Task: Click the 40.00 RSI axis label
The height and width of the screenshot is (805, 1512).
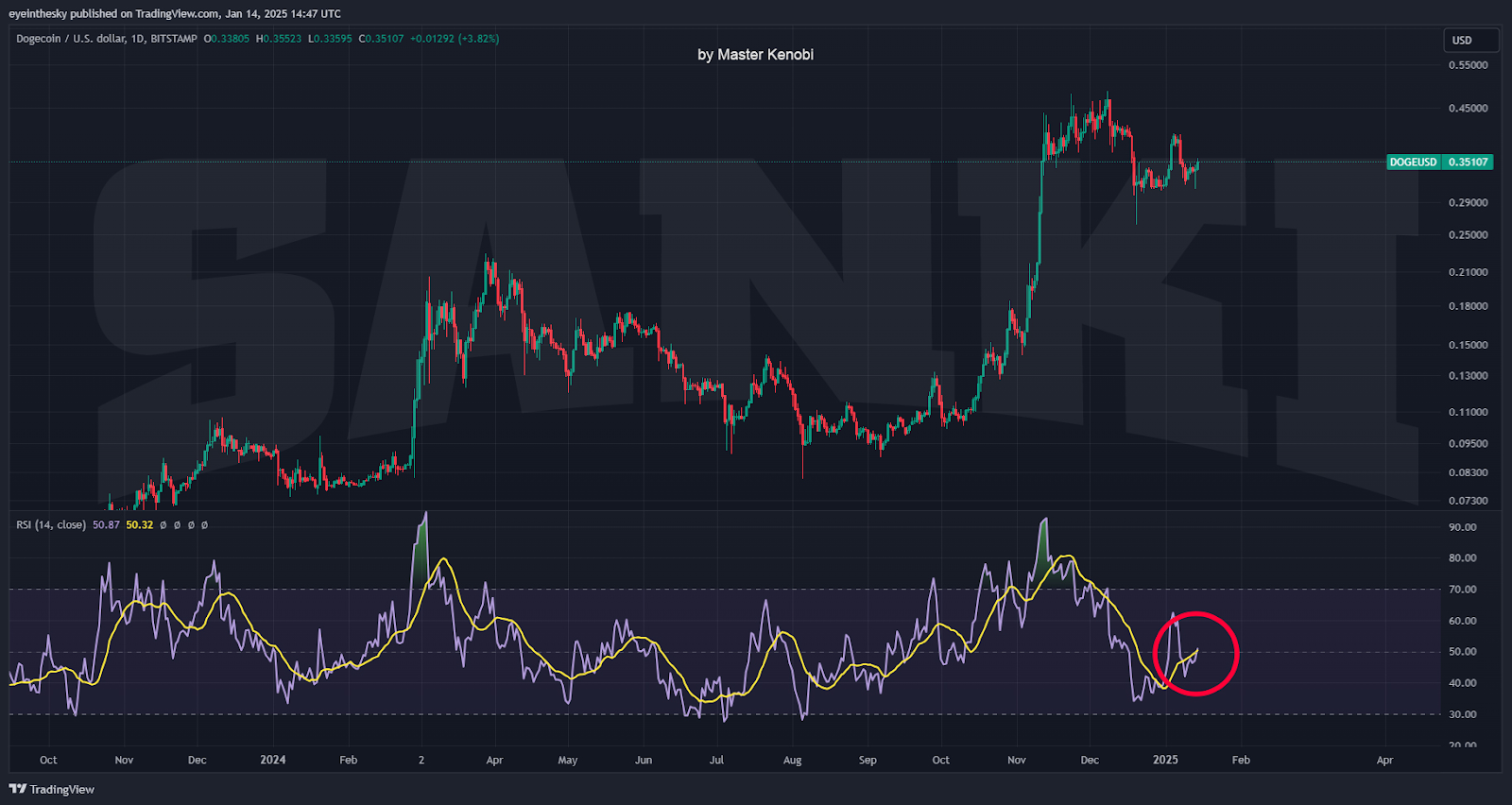Action: point(1462,682)
